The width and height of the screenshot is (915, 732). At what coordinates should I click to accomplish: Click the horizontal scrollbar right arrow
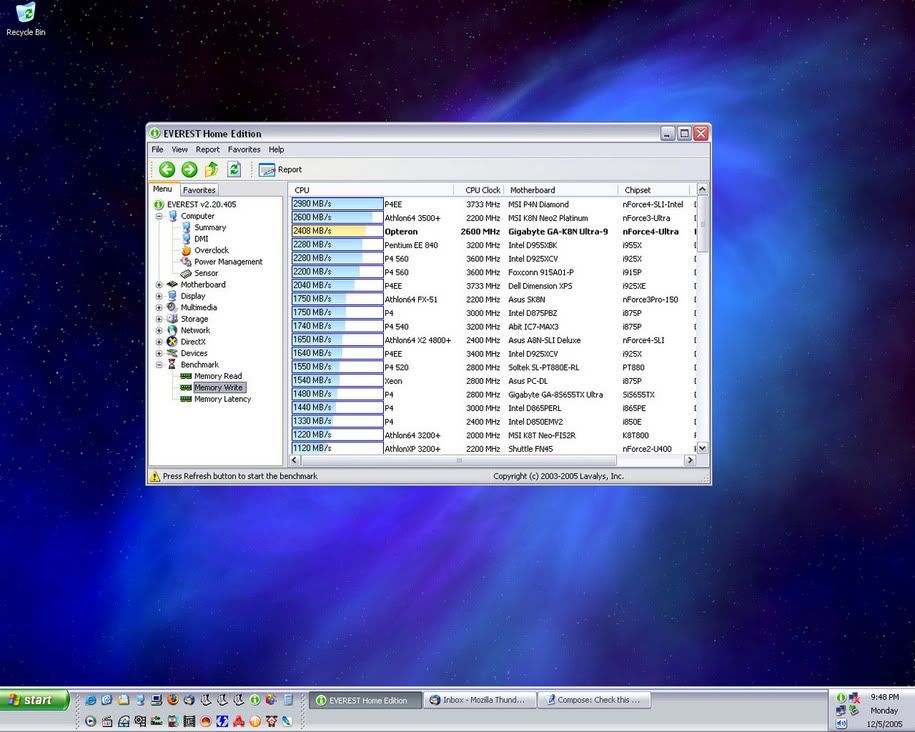[690, 461]
